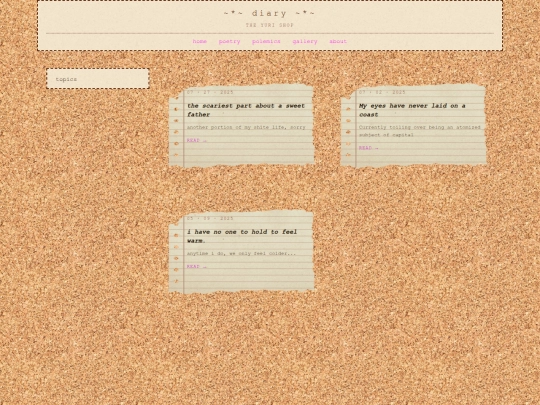
Task: Open the poetry section
Action: [x=229, y=41]
